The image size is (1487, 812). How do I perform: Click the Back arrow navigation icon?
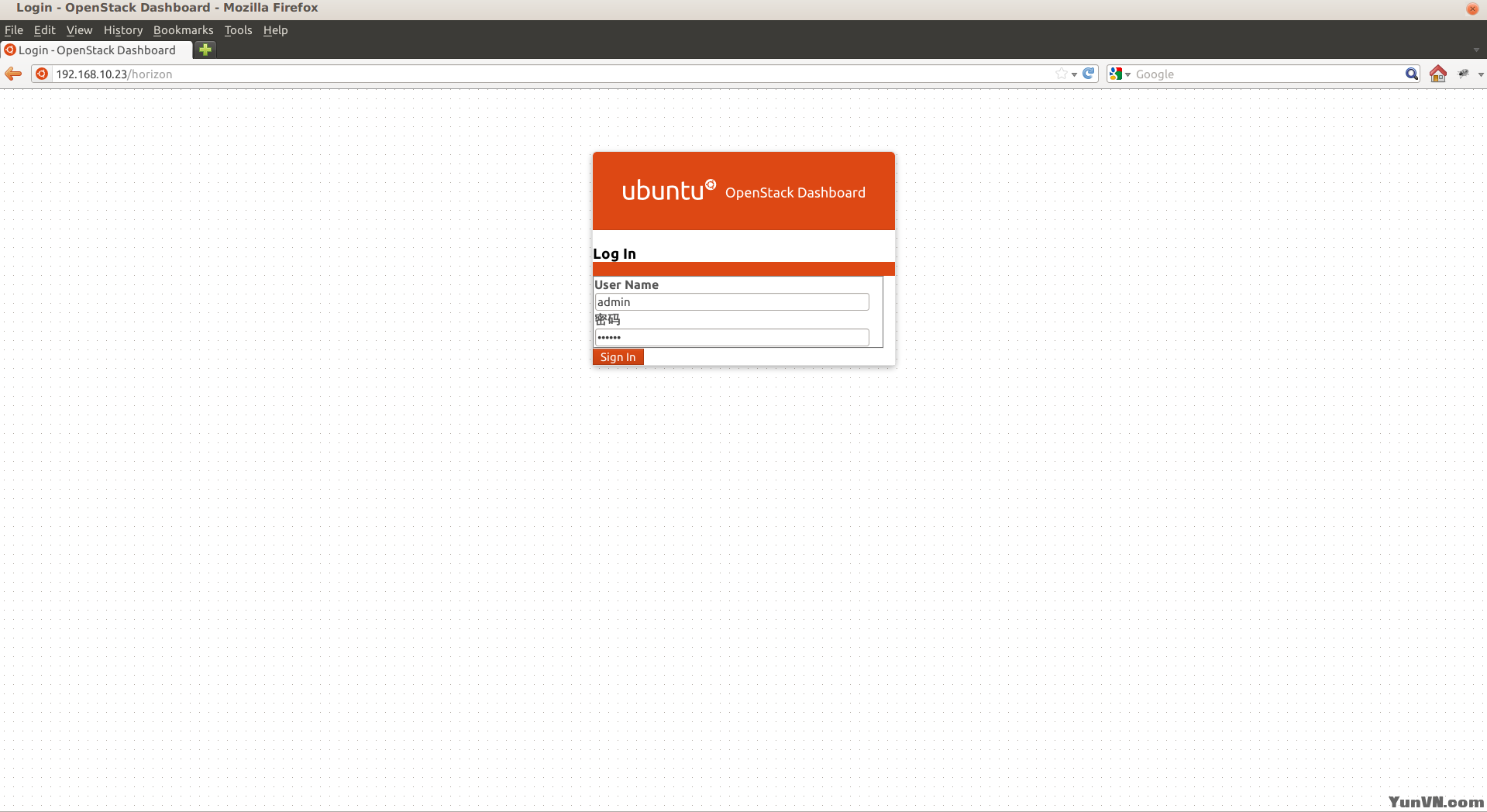point(13,74)
